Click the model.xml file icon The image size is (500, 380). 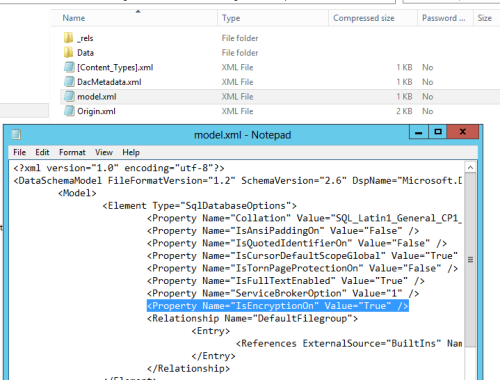pyautogui.click(x=69, y=96)
